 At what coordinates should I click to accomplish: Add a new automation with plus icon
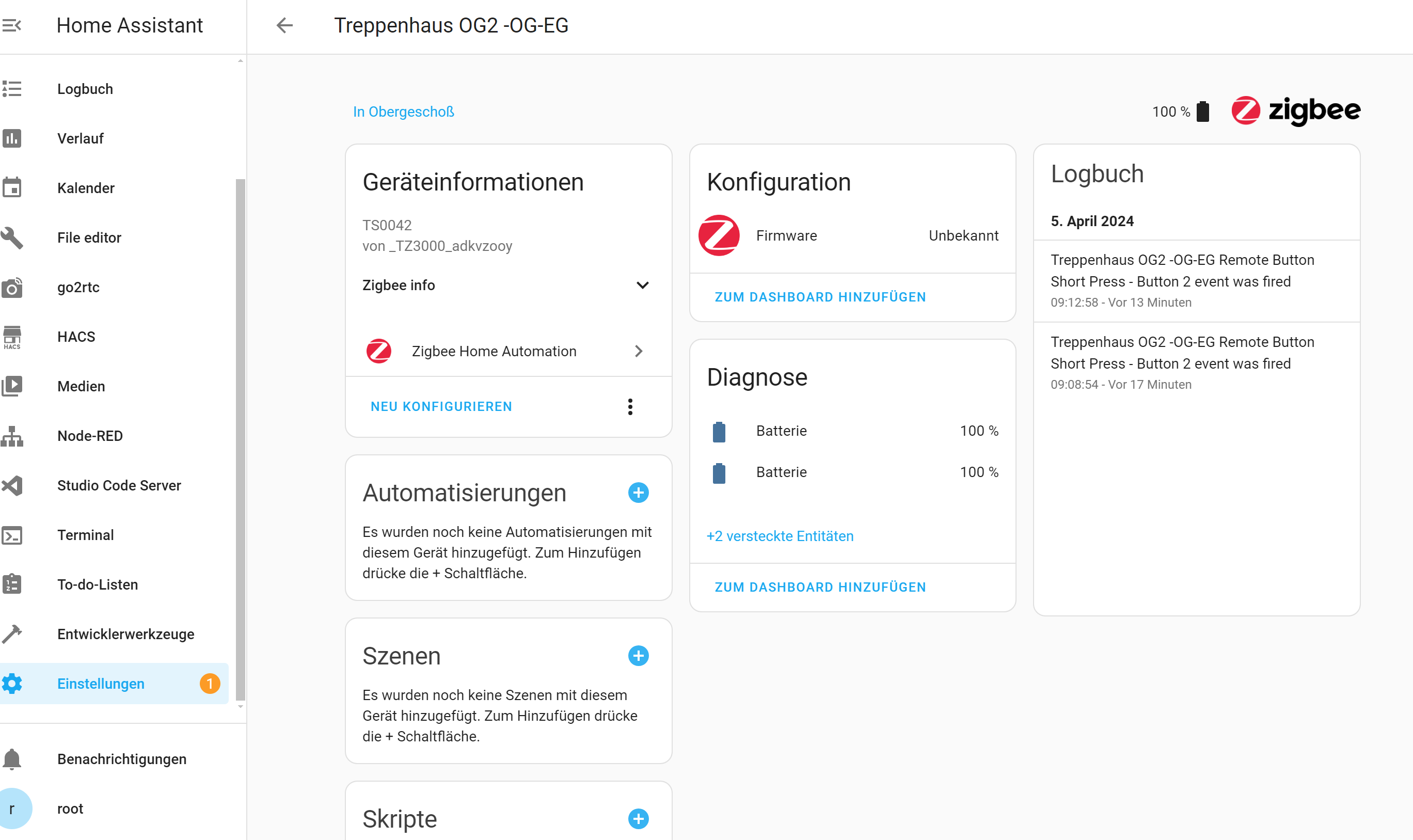[x=638, y=493]
